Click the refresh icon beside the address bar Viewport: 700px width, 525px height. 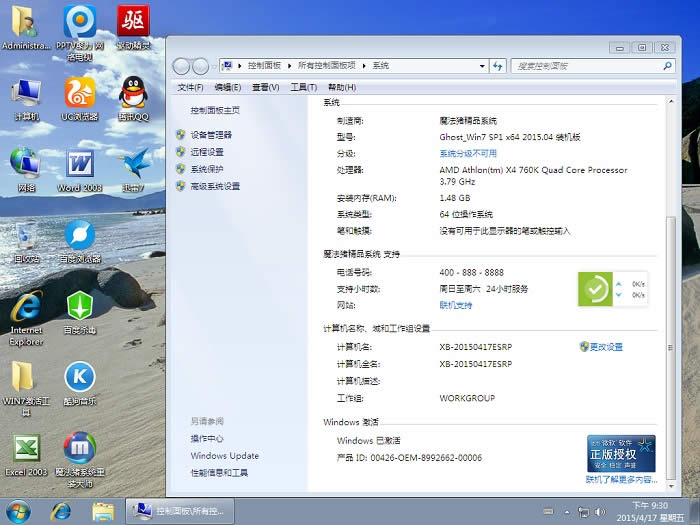click(x=498, y=66)
